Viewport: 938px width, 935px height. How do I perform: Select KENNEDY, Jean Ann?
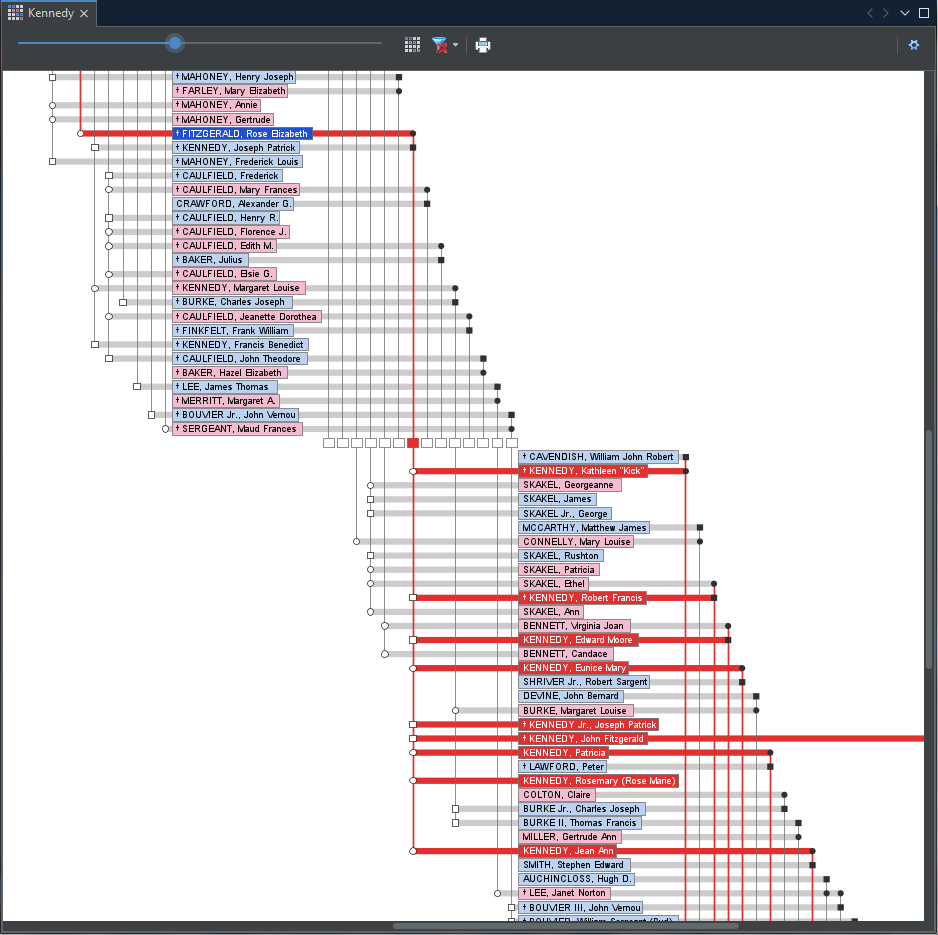click(568, 851)
